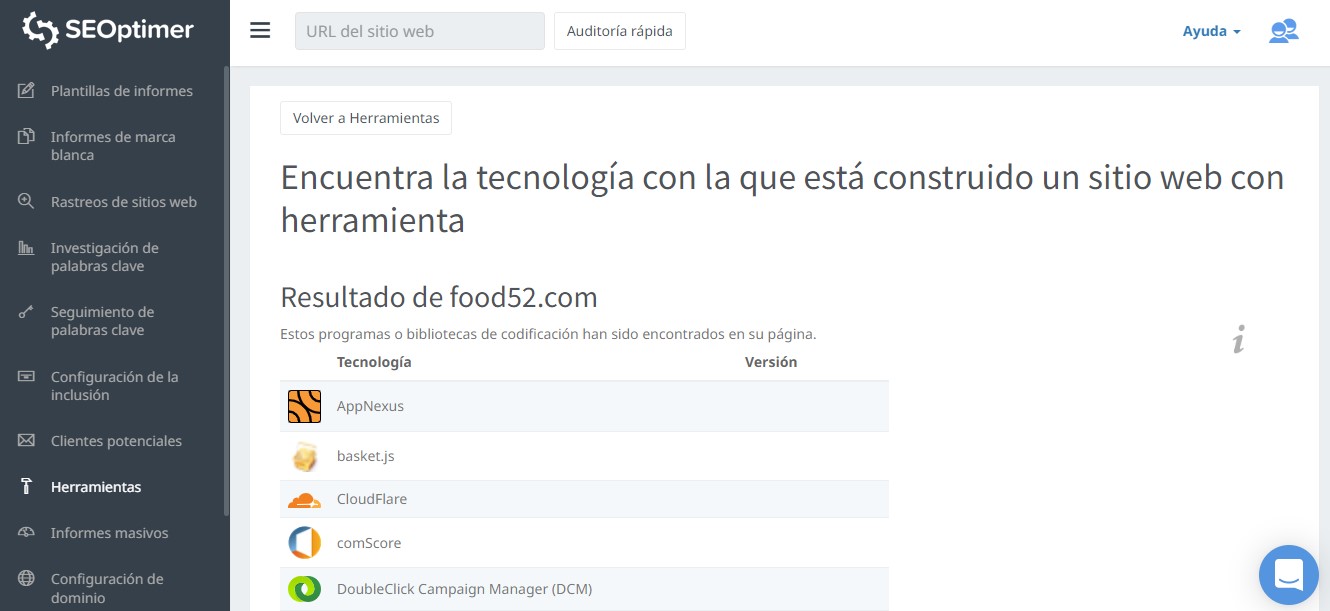This screenshot has height=611, width=1330.
Task: Open the hamburger menu
Action: pos(260,30)
